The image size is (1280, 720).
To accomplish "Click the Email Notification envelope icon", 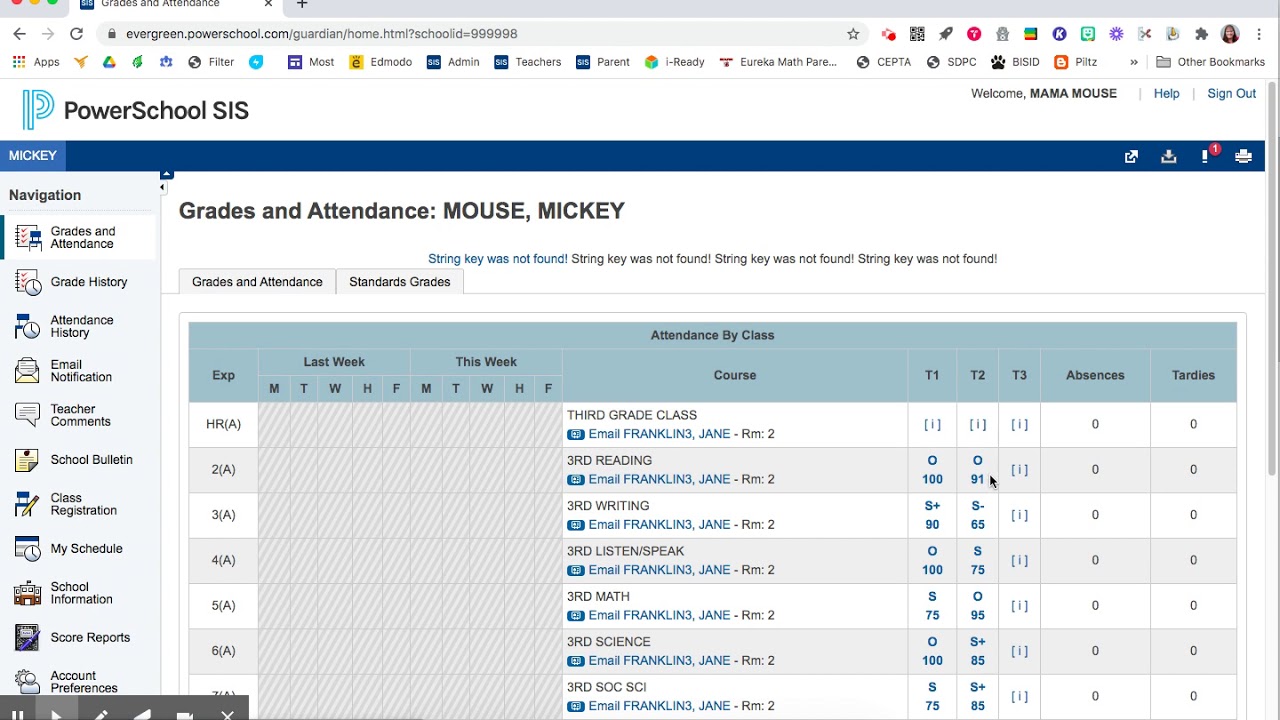I will 28,371.
